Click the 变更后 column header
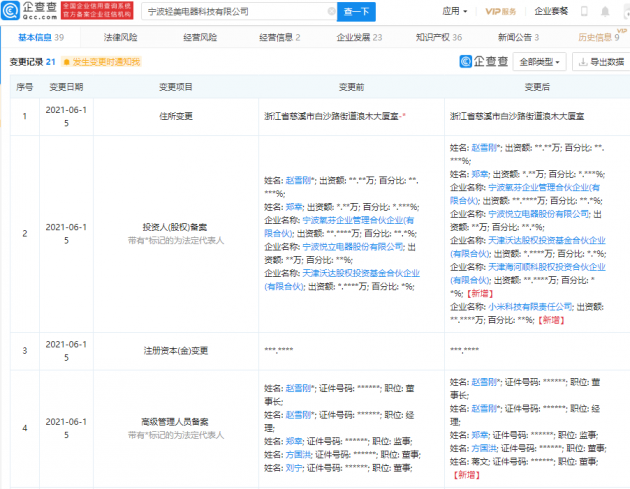This screenshot has width=630, height=489. click(537, 87)
